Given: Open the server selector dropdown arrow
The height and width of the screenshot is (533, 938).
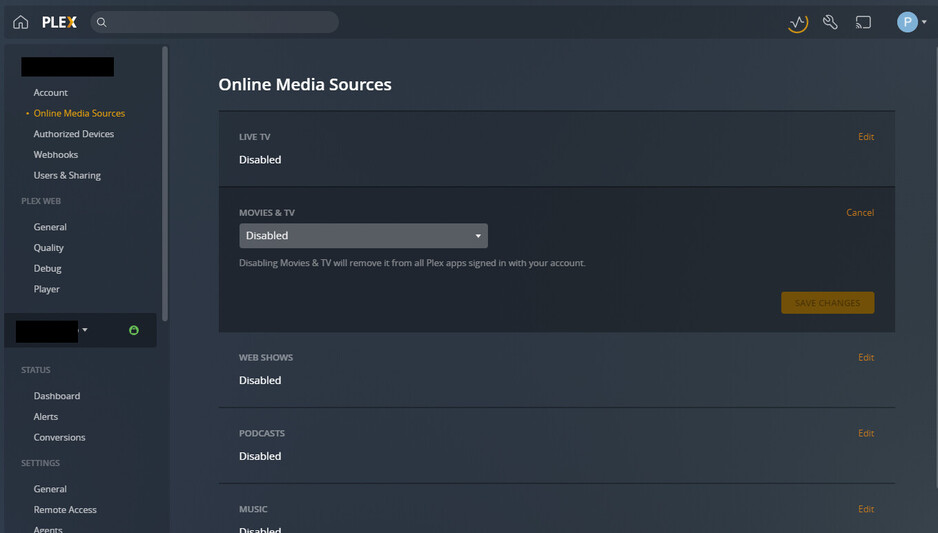Looking at the screenshot, I should (x=85, y=330).
